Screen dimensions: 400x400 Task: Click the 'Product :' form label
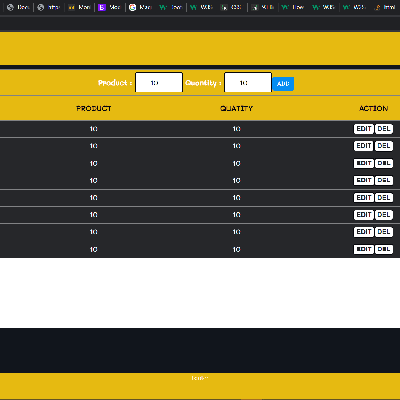(115, 83)
